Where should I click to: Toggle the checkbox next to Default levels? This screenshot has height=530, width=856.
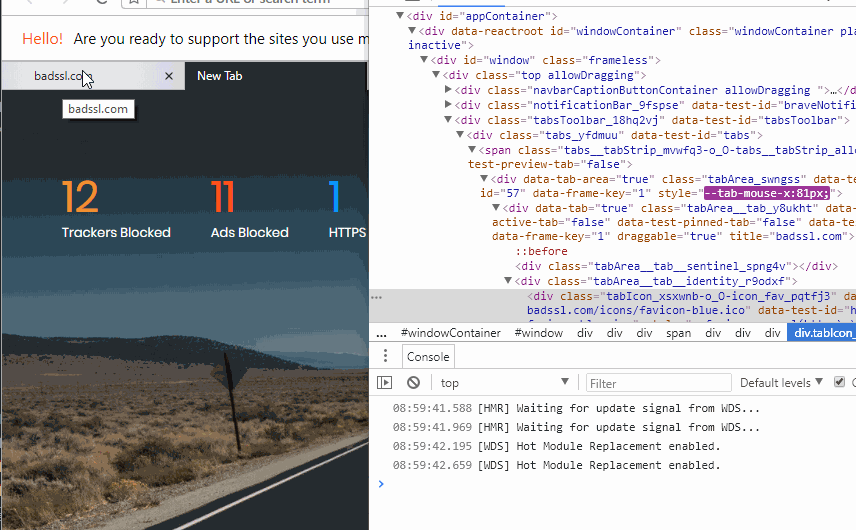pos(840,382)
